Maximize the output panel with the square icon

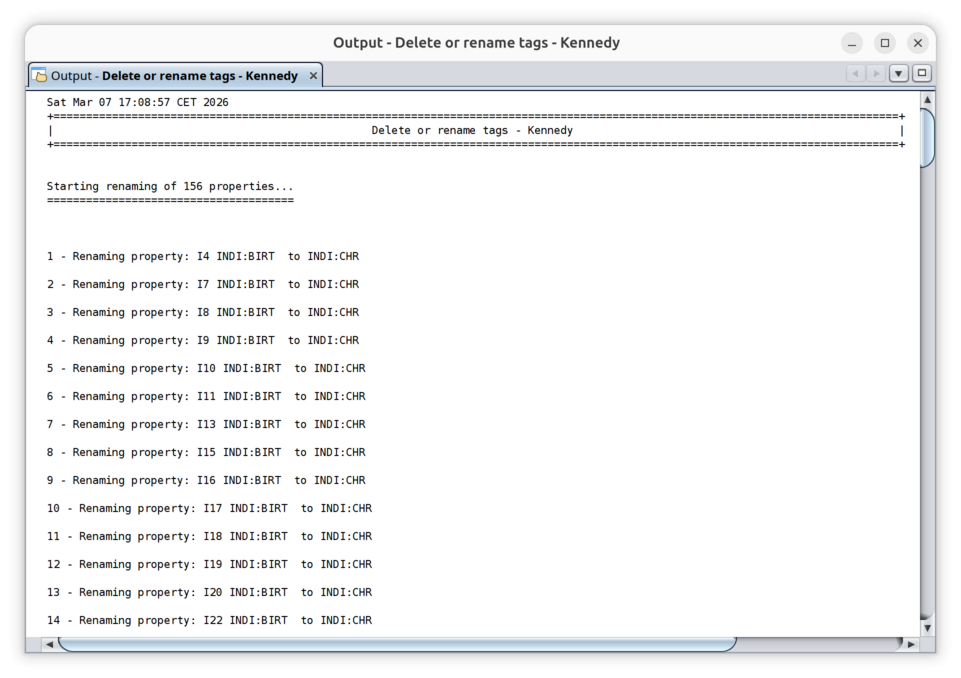pyautogui.click(x=921, y=74)
